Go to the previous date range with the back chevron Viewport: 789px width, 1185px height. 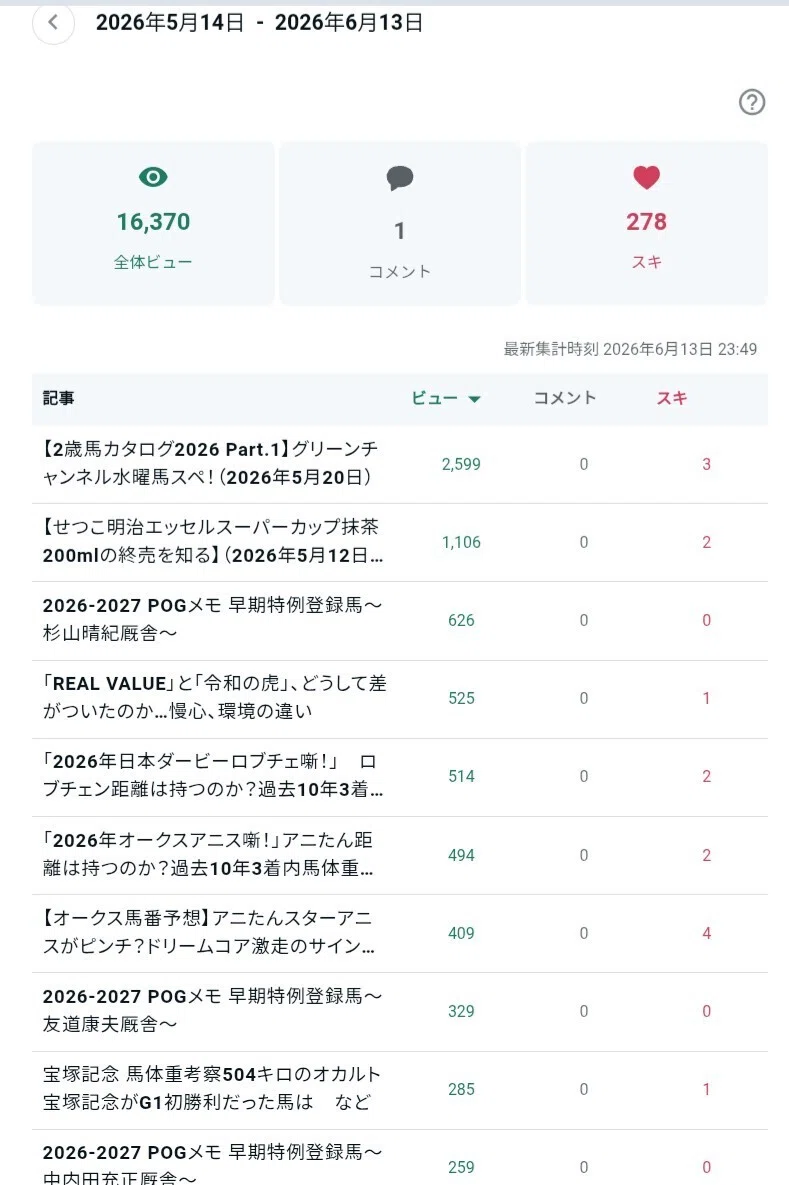[x=53, y=23]
